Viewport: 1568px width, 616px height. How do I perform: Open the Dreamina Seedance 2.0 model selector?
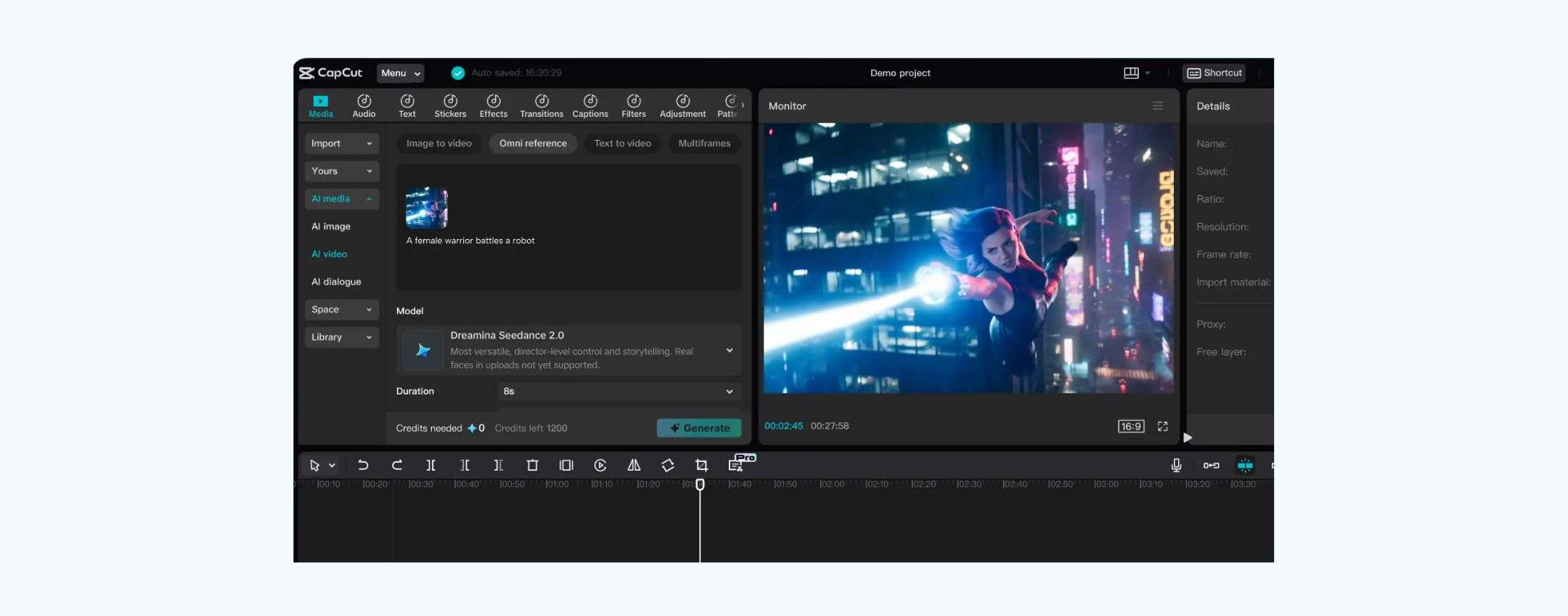click(568, 350)
